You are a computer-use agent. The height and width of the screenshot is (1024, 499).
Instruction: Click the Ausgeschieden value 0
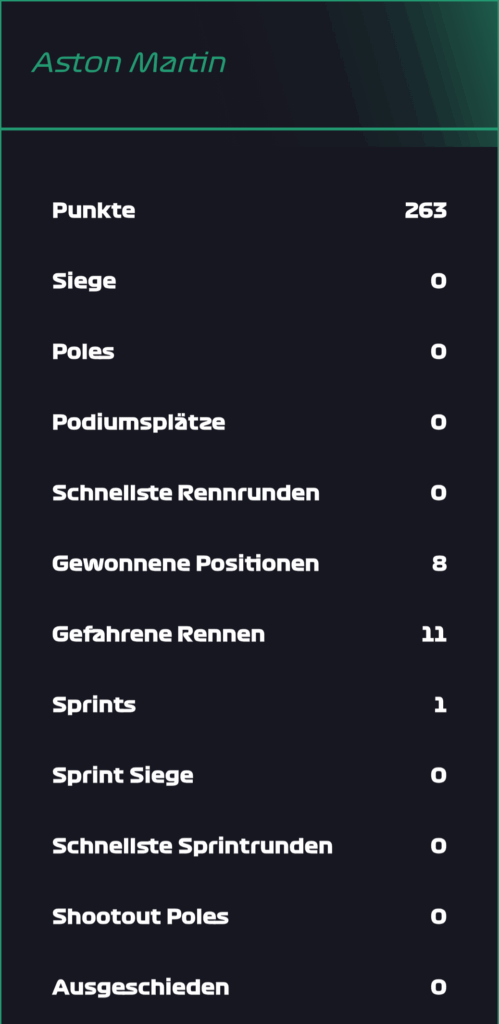click(439, 987)
